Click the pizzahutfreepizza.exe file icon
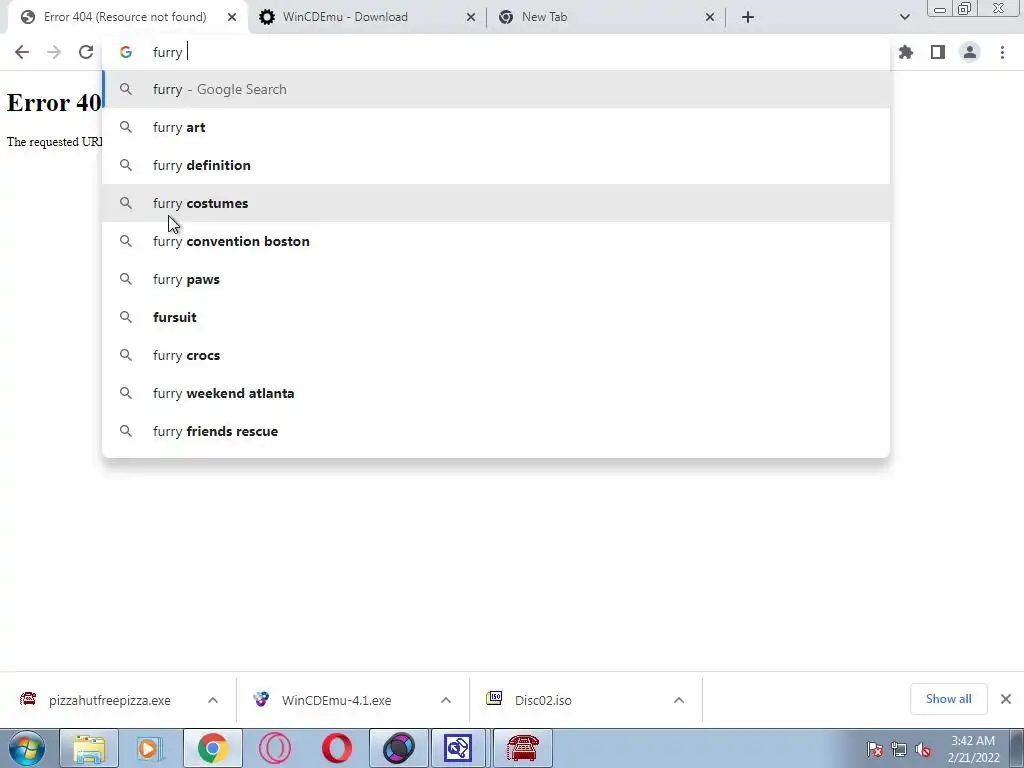This screenshot has width=1024, height=768. pos(27,699)
